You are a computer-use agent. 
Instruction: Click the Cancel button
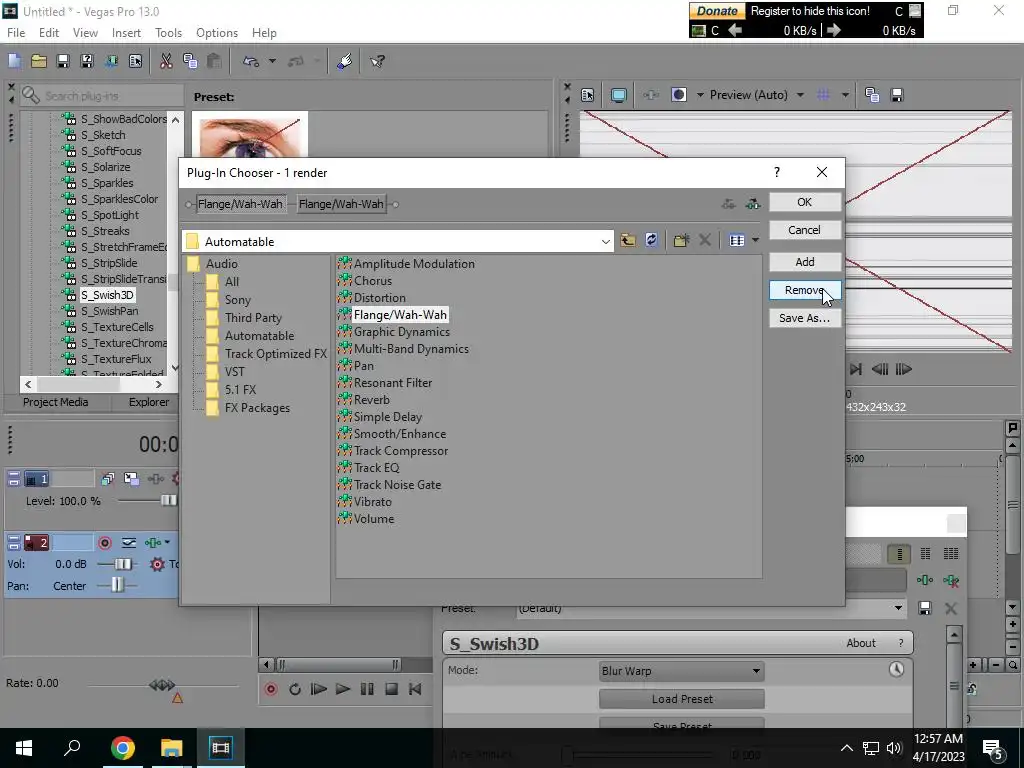[805, 230]
